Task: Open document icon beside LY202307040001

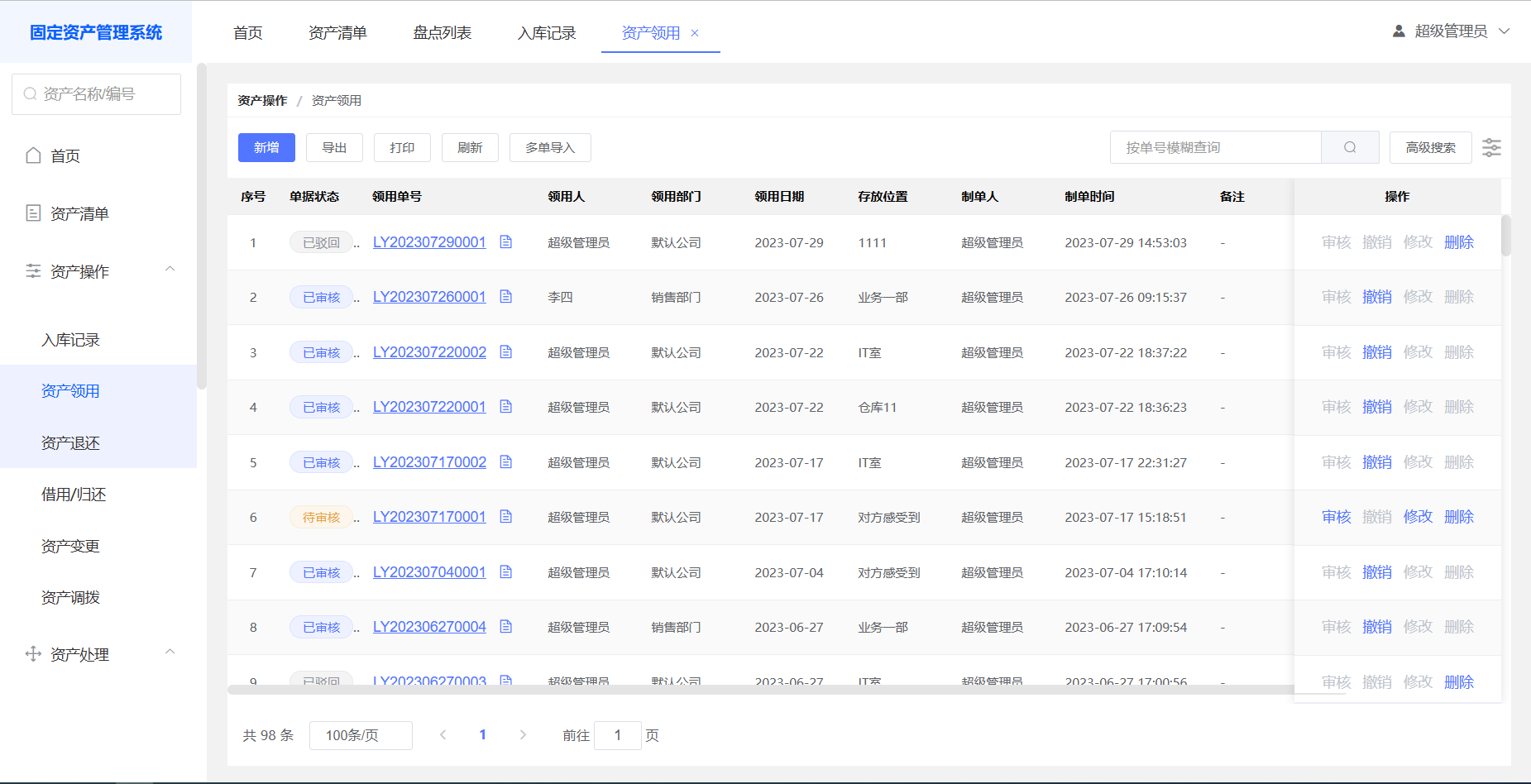Action: (506, 572)
